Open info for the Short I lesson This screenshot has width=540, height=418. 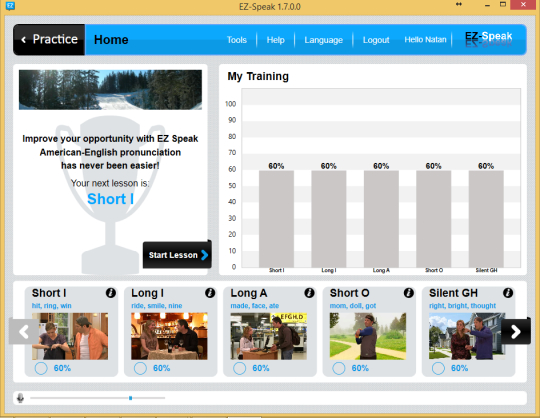pyautogui.click(x=111, y=293)
